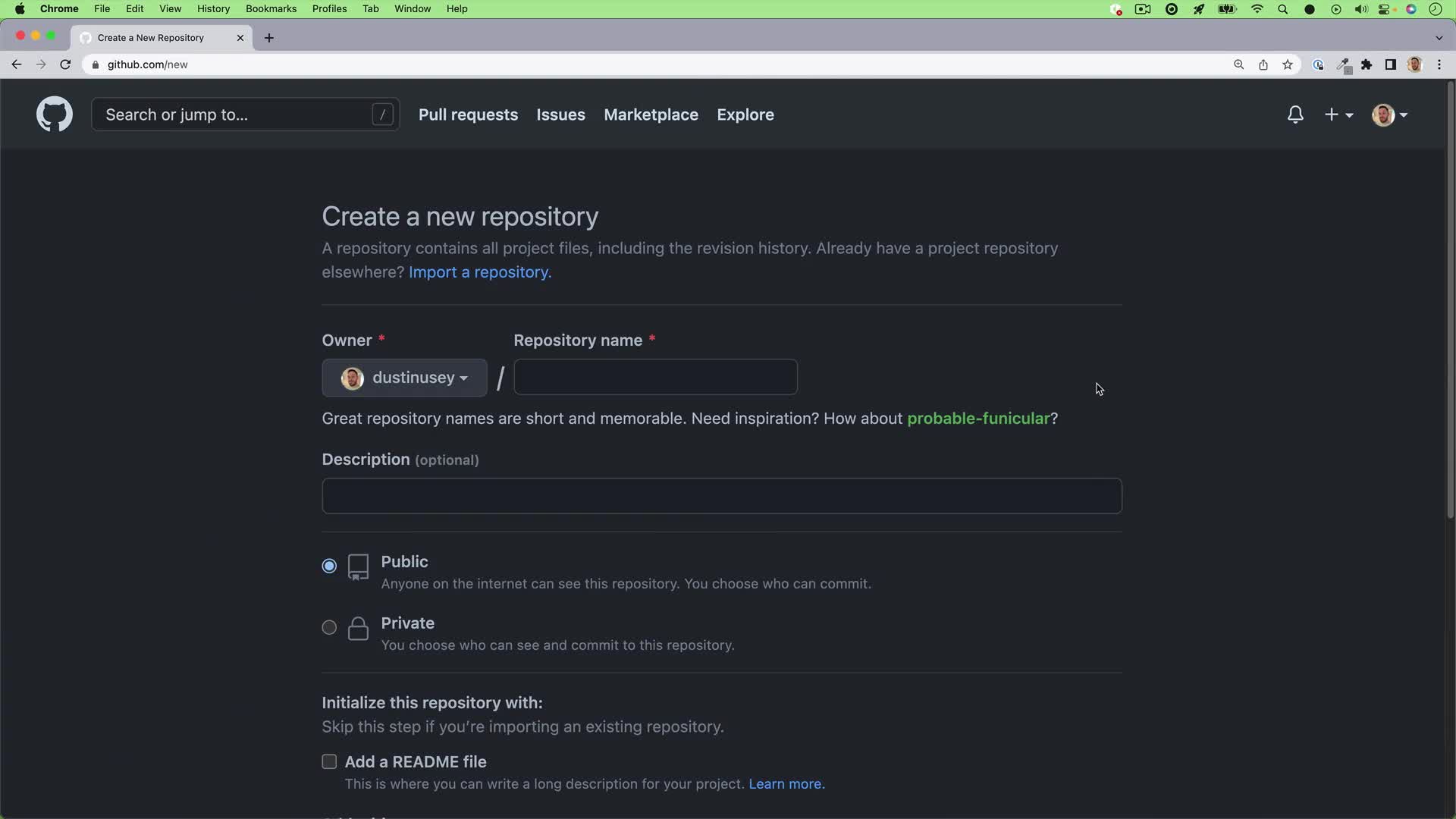Open the Import a repository link
The image size is (1456, 819).
pos(479,272)
